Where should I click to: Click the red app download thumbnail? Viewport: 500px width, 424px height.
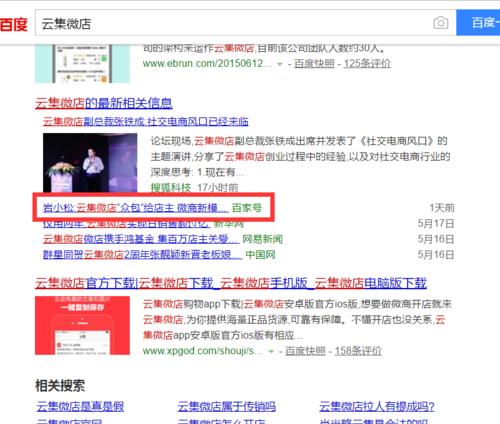pyautogui.click(x=82, y=325)
